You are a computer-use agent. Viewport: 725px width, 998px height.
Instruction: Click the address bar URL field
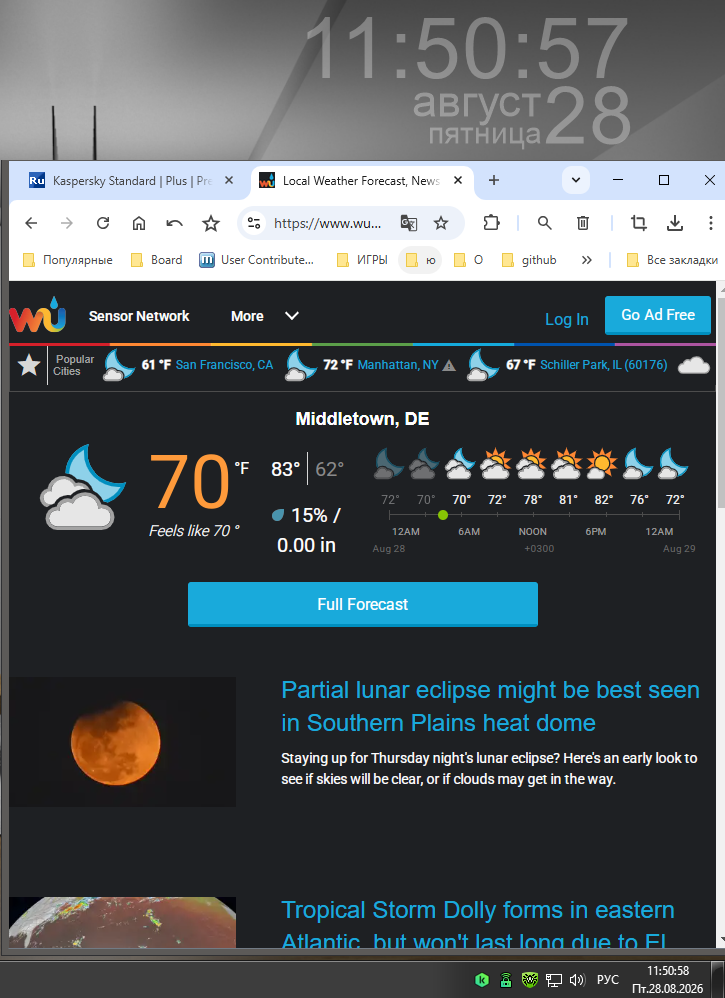(x=327, y=223)
